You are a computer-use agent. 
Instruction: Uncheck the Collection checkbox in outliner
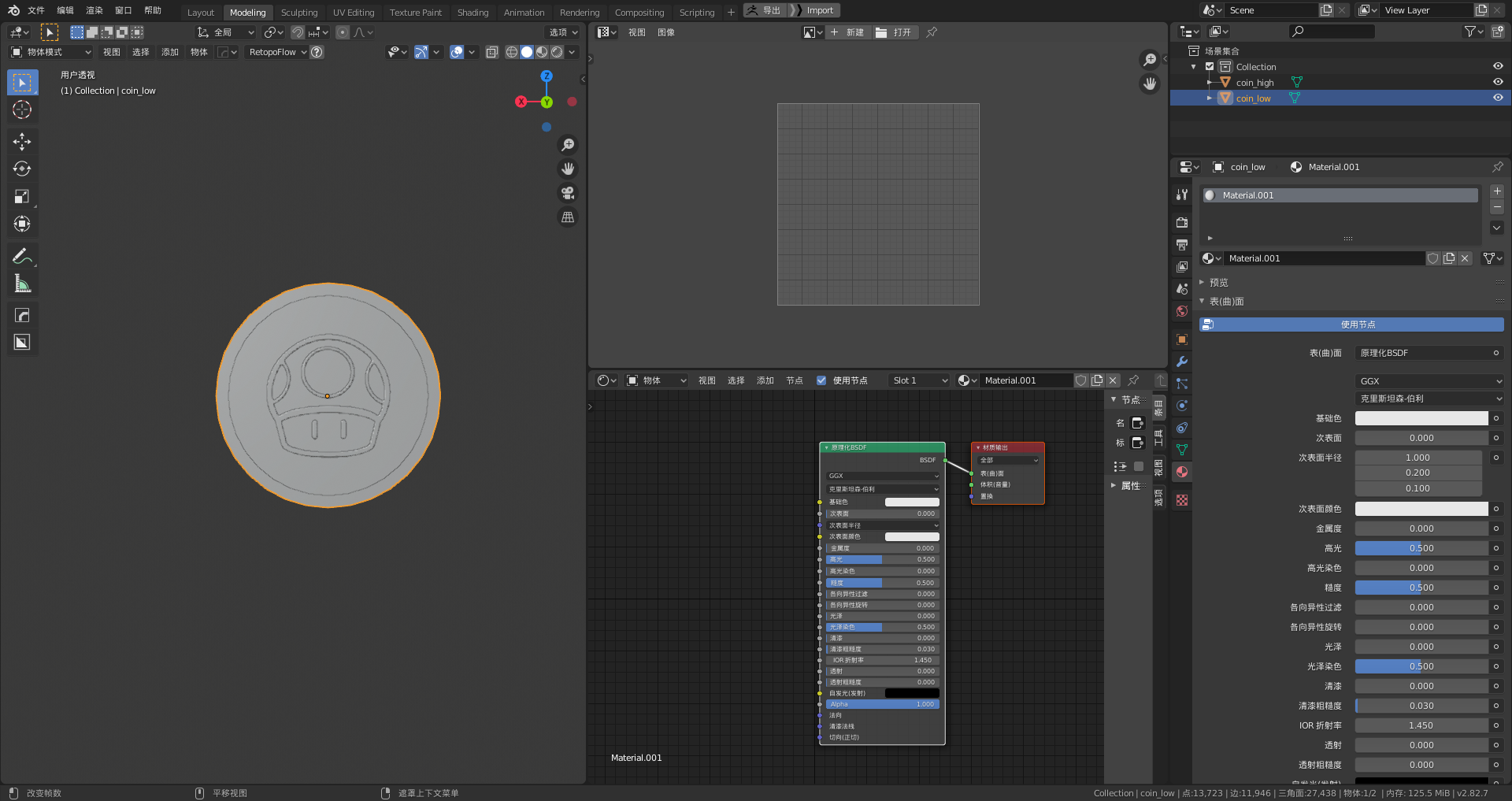tap(1210, 67)
